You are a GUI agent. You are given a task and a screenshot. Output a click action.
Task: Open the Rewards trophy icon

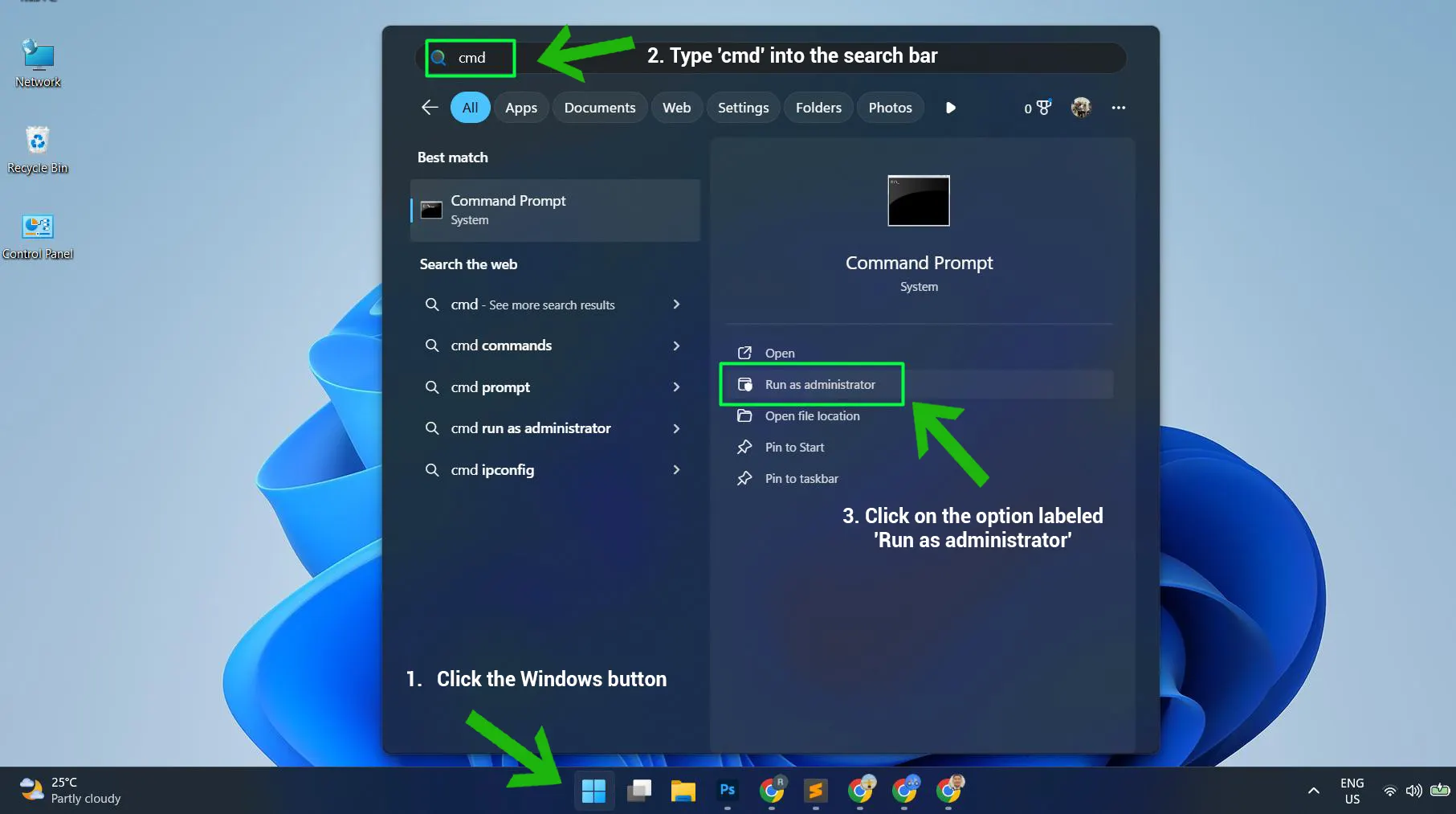click(1038, 107)
